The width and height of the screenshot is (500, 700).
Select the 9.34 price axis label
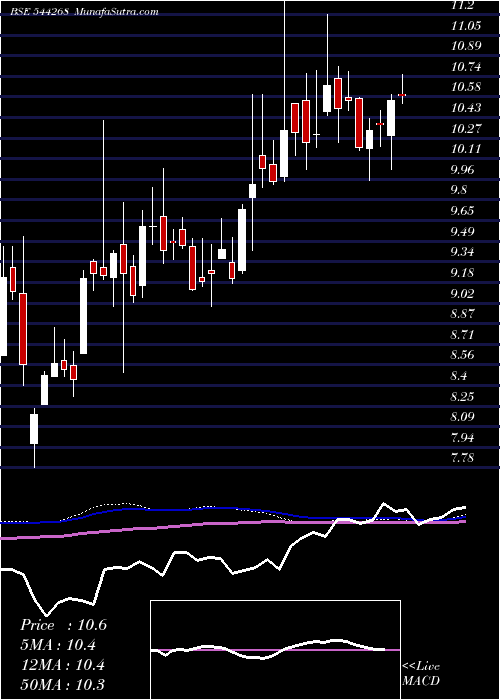coord(463,252)
